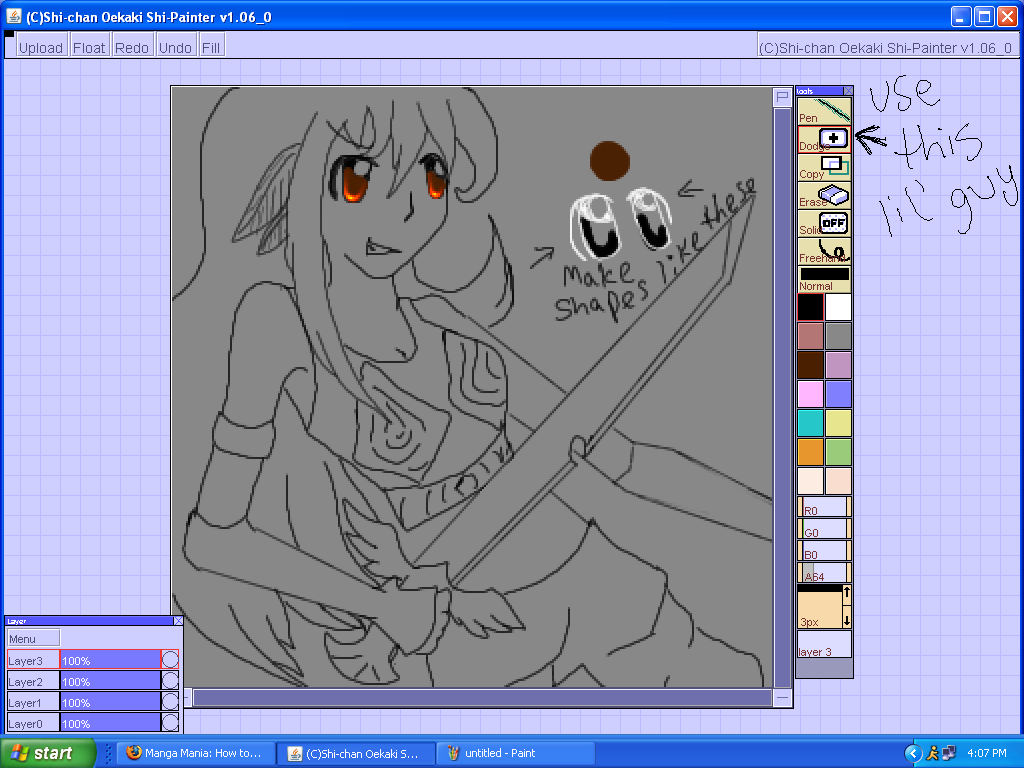Choose the Freehand drawing mode
The height and width of the screenshot is (768, 1024).
(x=824, y=251)
